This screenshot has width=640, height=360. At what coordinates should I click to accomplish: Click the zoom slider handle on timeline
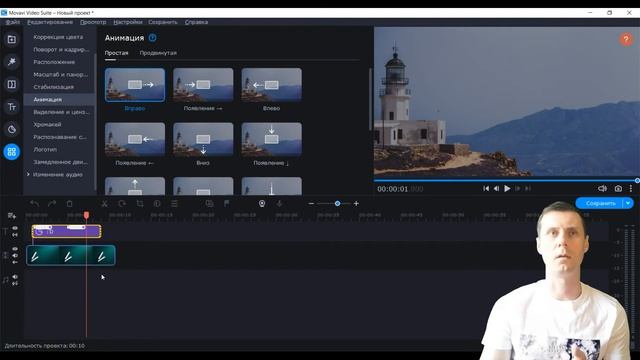click(x=337, y=203)
